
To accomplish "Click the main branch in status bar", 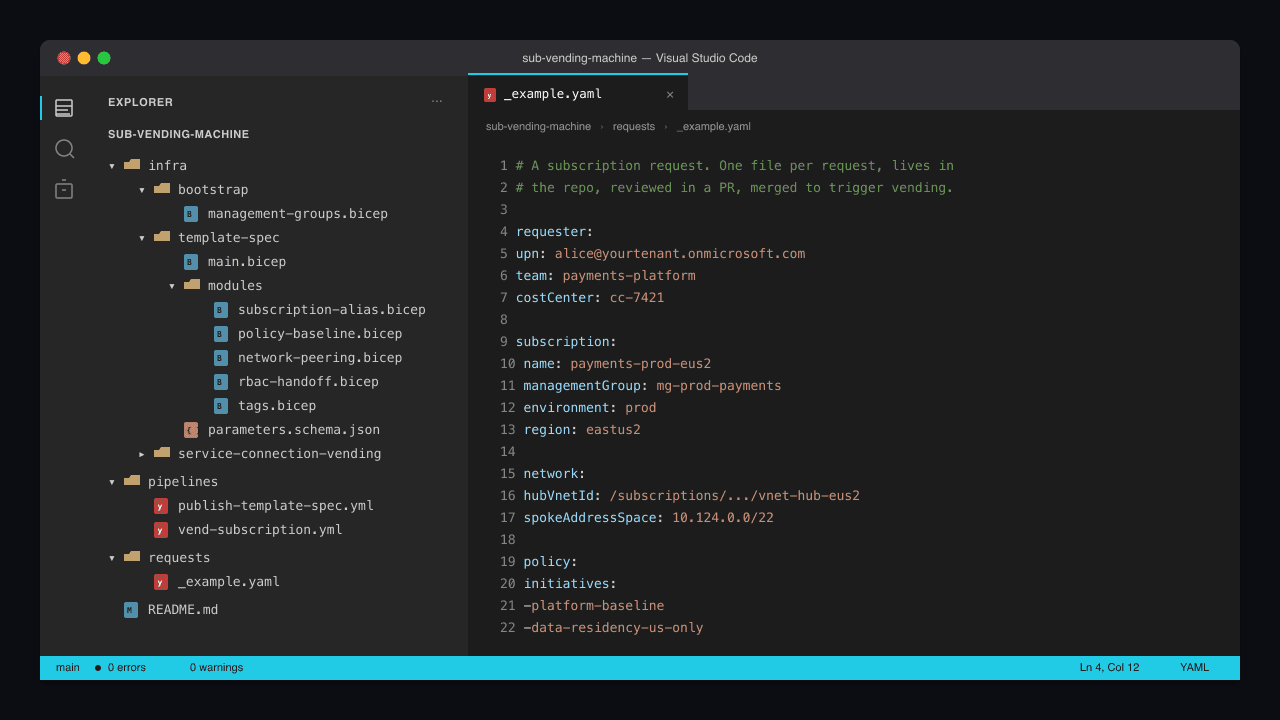I will click(x=68, y=667).
